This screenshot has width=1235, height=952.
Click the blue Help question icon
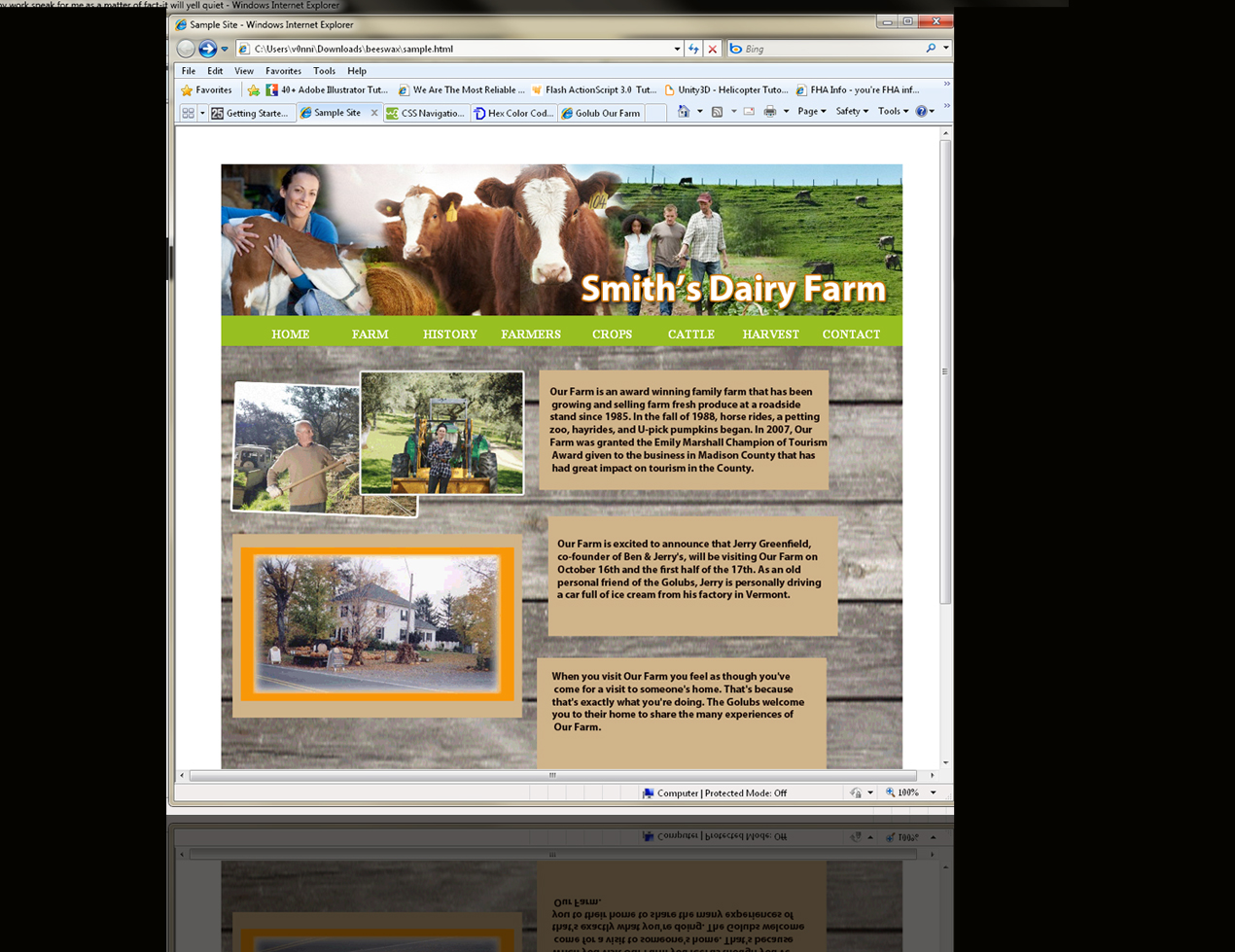pos(921,112)
